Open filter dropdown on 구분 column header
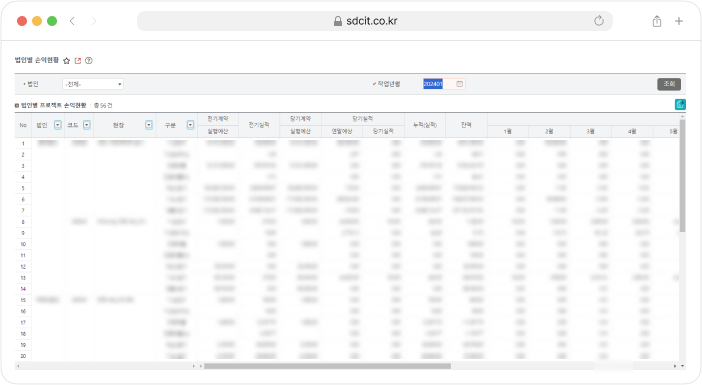The height and width of the screenshot is (385, 702). (x=190, y=125)
